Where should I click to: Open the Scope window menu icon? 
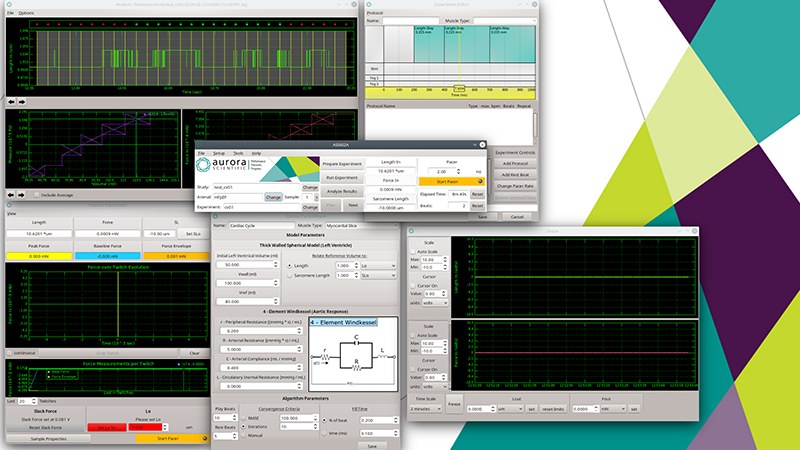coord(411,231)
